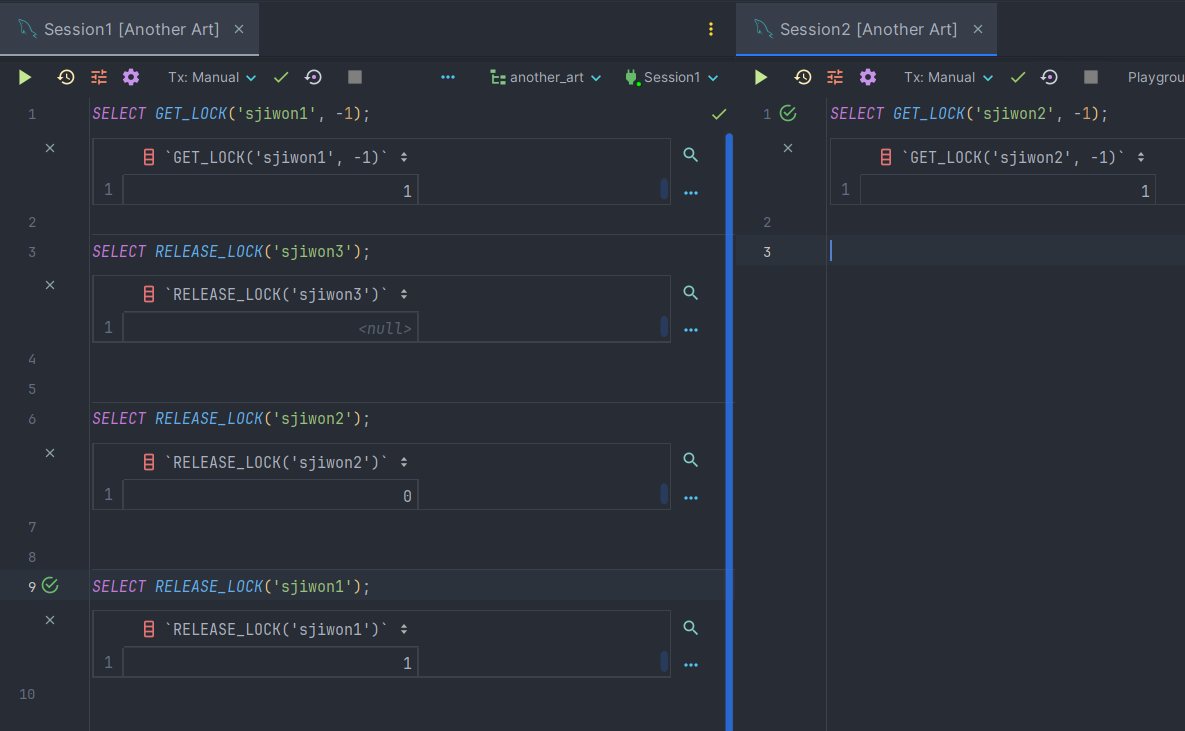Viewport: 1185px width, 731px height.
Task: Click empty line 3 in Session2 editor
Action: [1005, 251]
